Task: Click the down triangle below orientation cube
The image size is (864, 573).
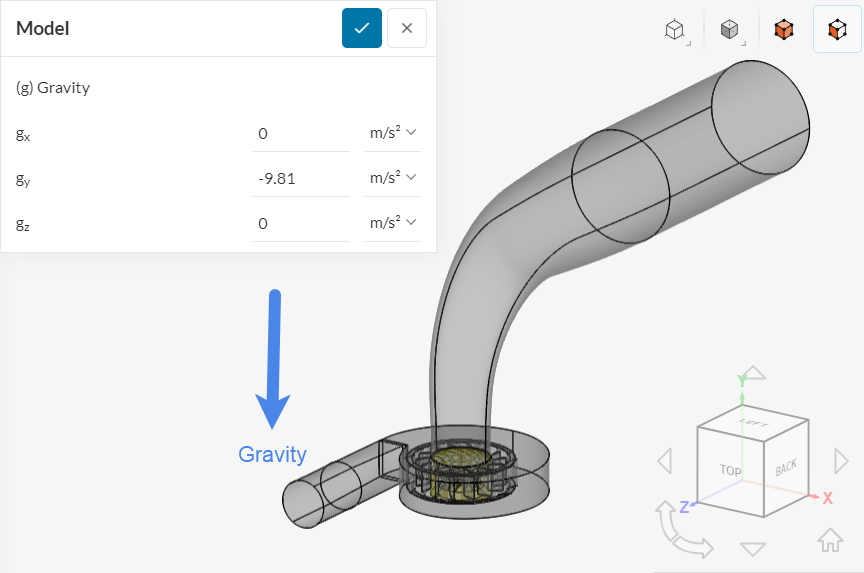Action: click(752, 548)
